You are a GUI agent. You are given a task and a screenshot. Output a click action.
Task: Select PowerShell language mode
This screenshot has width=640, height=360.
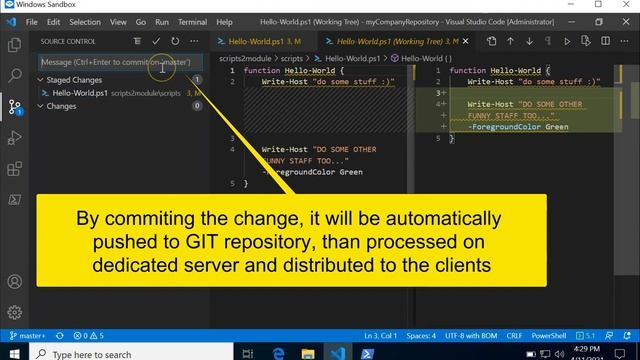pyautogui.click(x=549, y=336)
